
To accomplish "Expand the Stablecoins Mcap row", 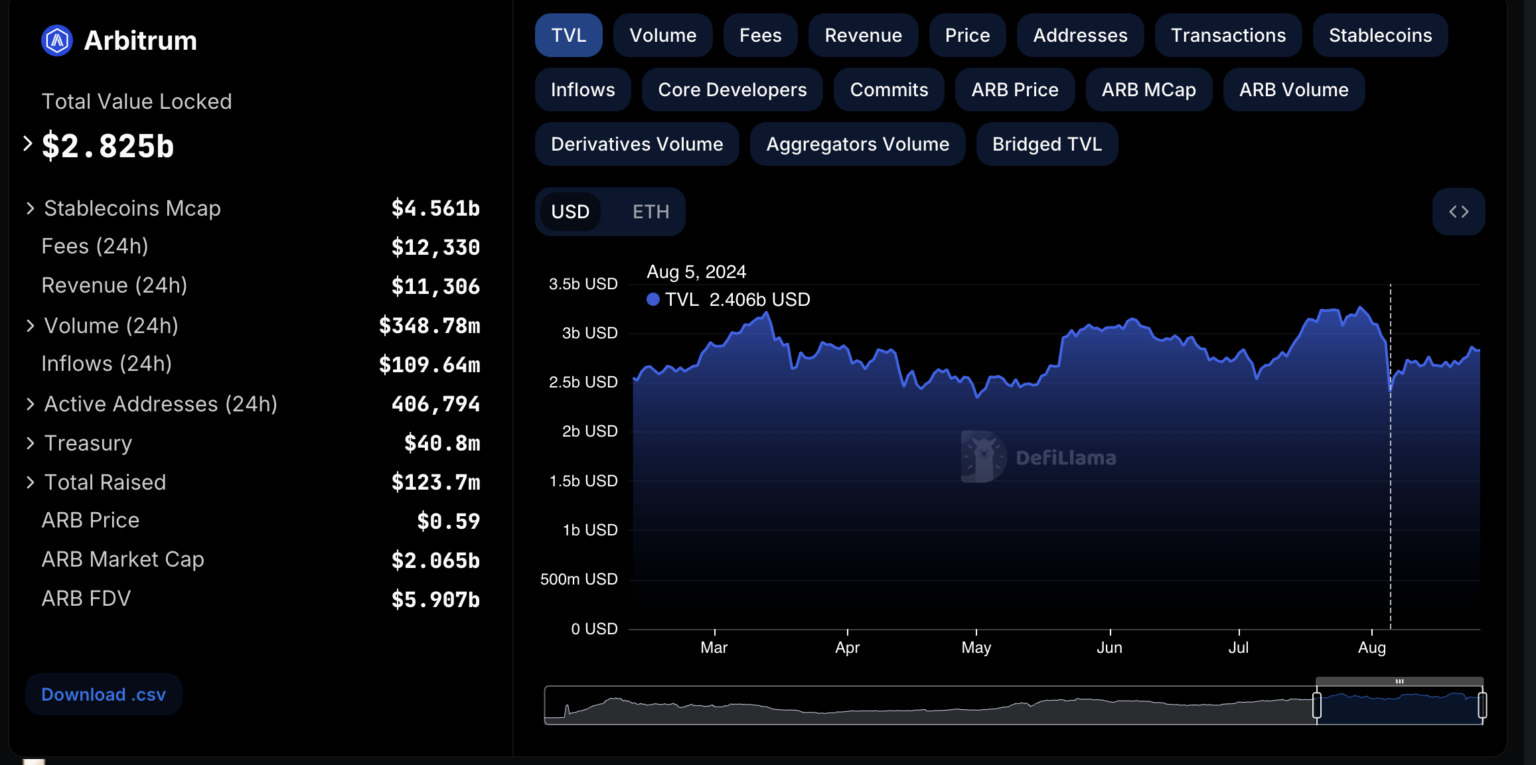I will 30,208.
